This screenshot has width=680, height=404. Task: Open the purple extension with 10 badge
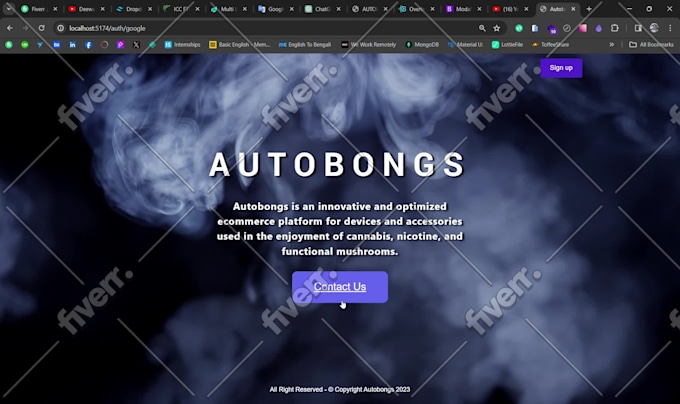pyautogui.click(x=551, y=29)
